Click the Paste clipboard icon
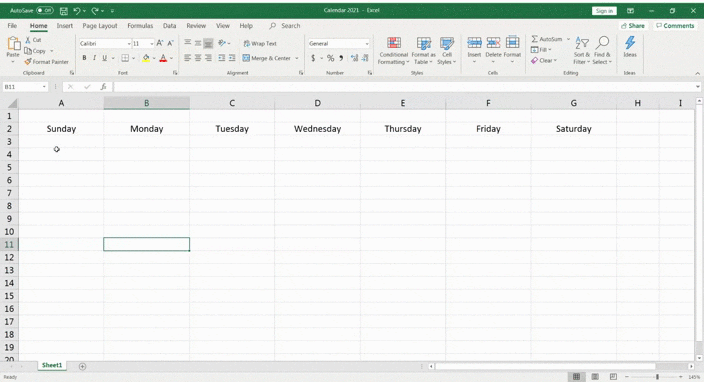Screen dimensions: 704x382 coord(13,44)
